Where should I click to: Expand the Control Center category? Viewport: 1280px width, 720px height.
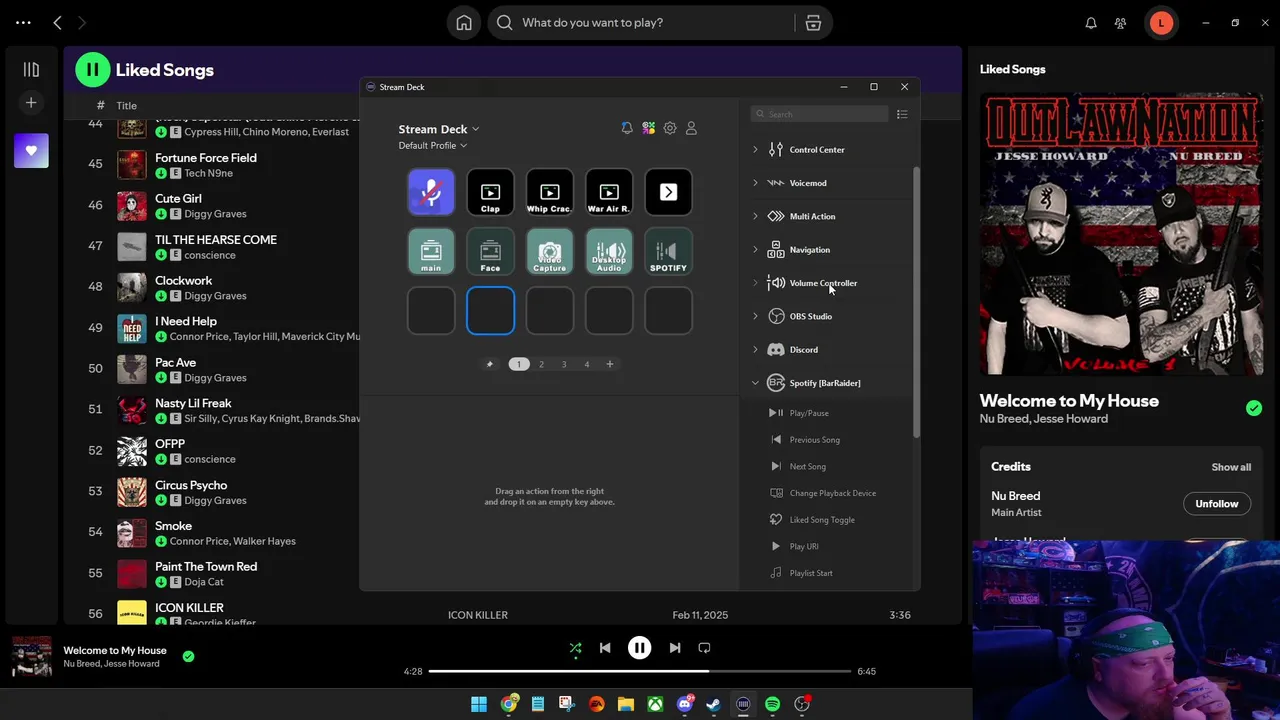click(x=755, y=150)
